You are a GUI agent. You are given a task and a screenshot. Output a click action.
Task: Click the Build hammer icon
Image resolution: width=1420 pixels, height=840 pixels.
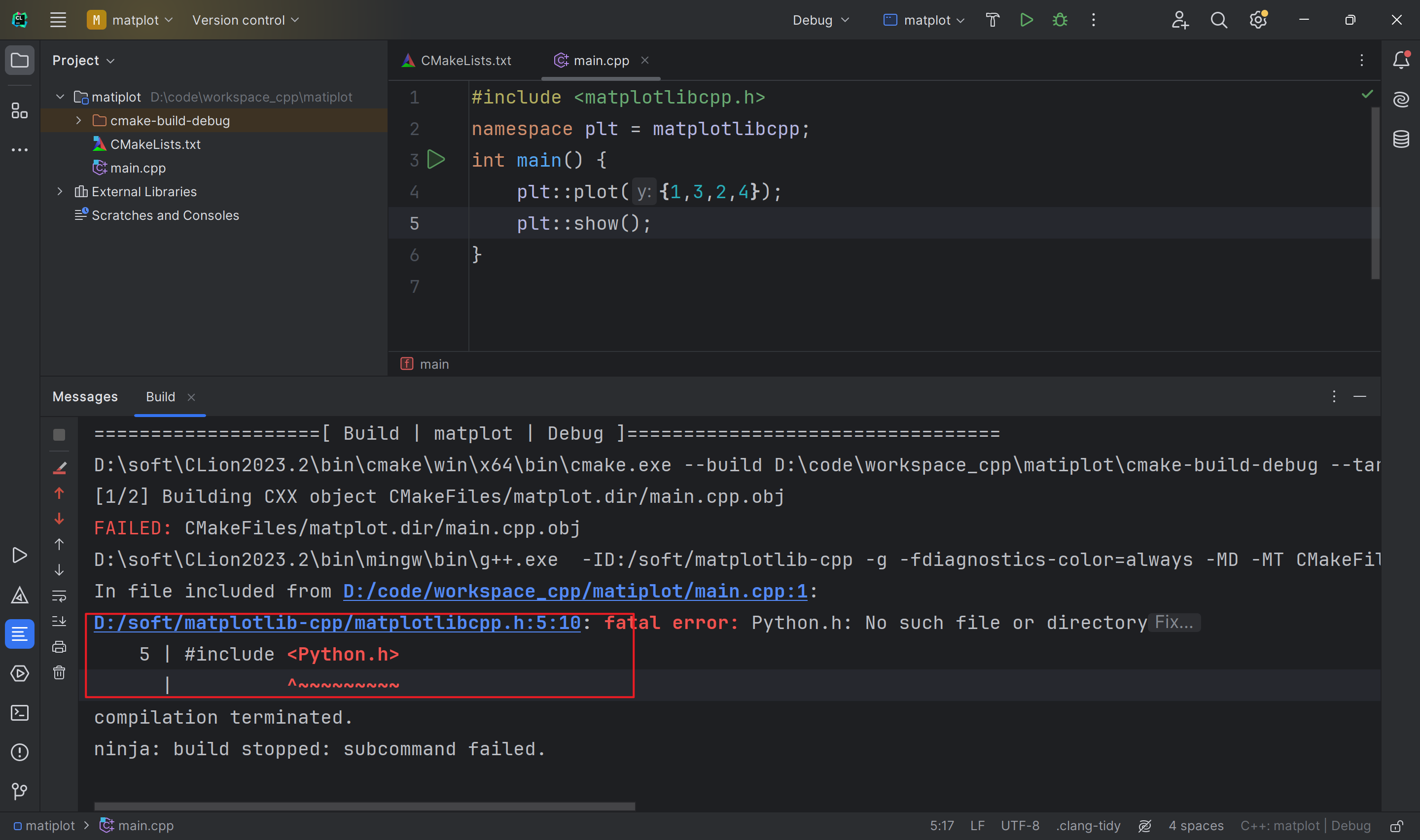(x=992, y=20)
